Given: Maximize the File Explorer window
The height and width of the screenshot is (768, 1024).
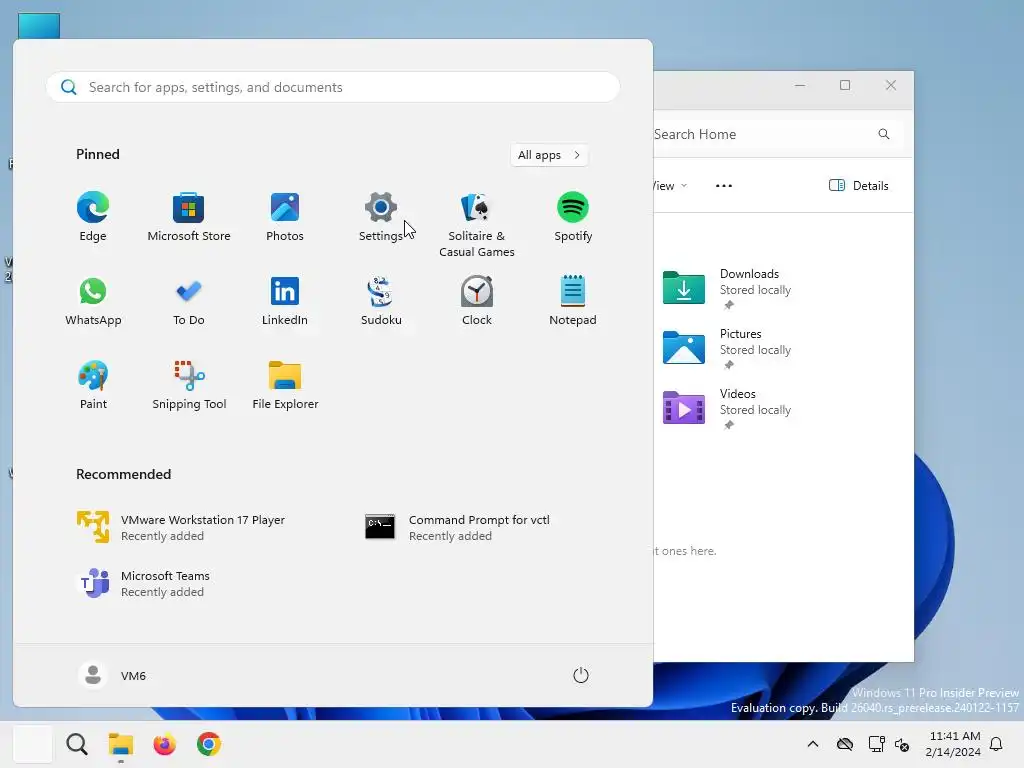Looking at the screenshot, I should tap(845, 85).
